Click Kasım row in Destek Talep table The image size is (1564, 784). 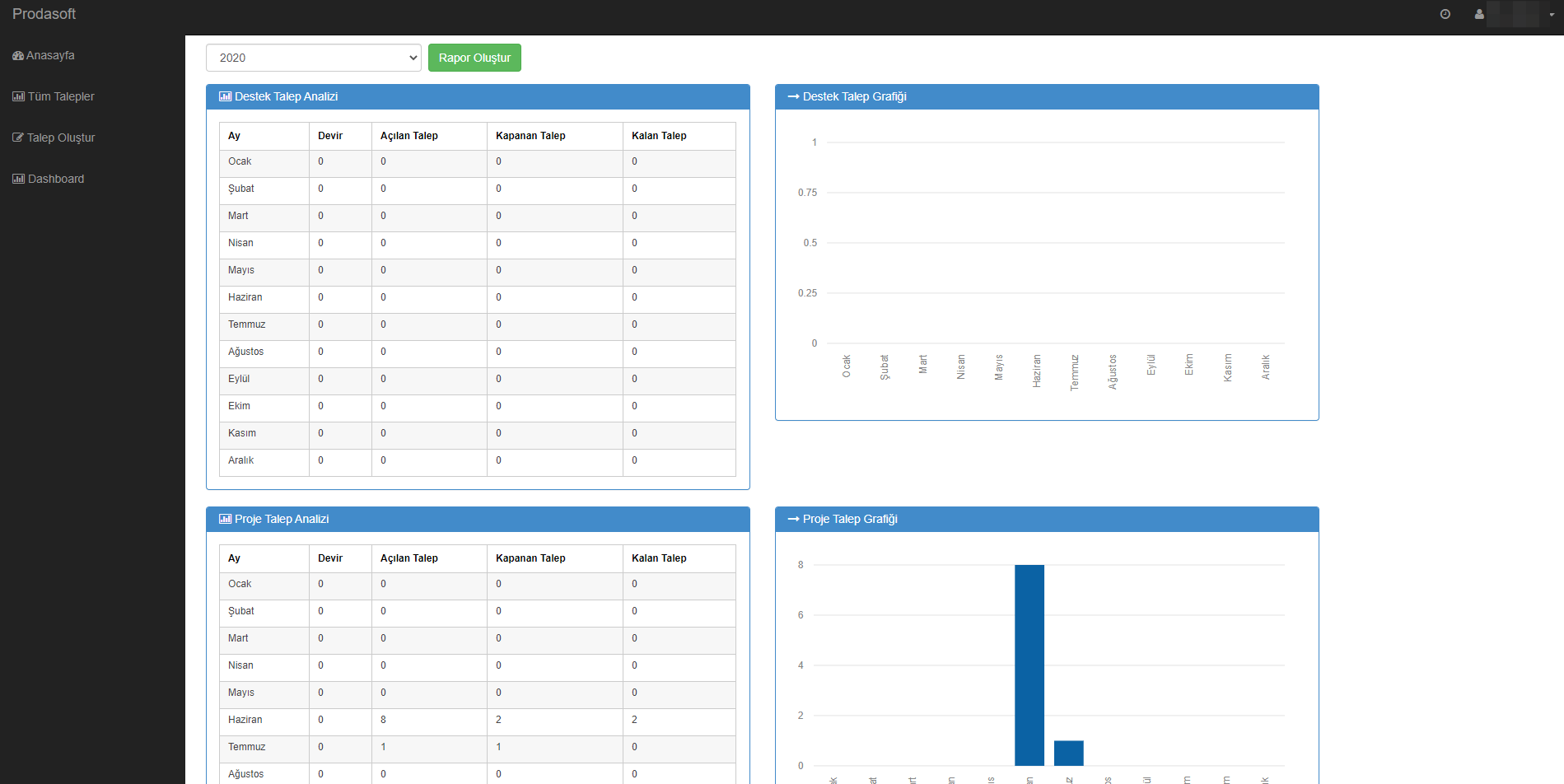[478, 434]
